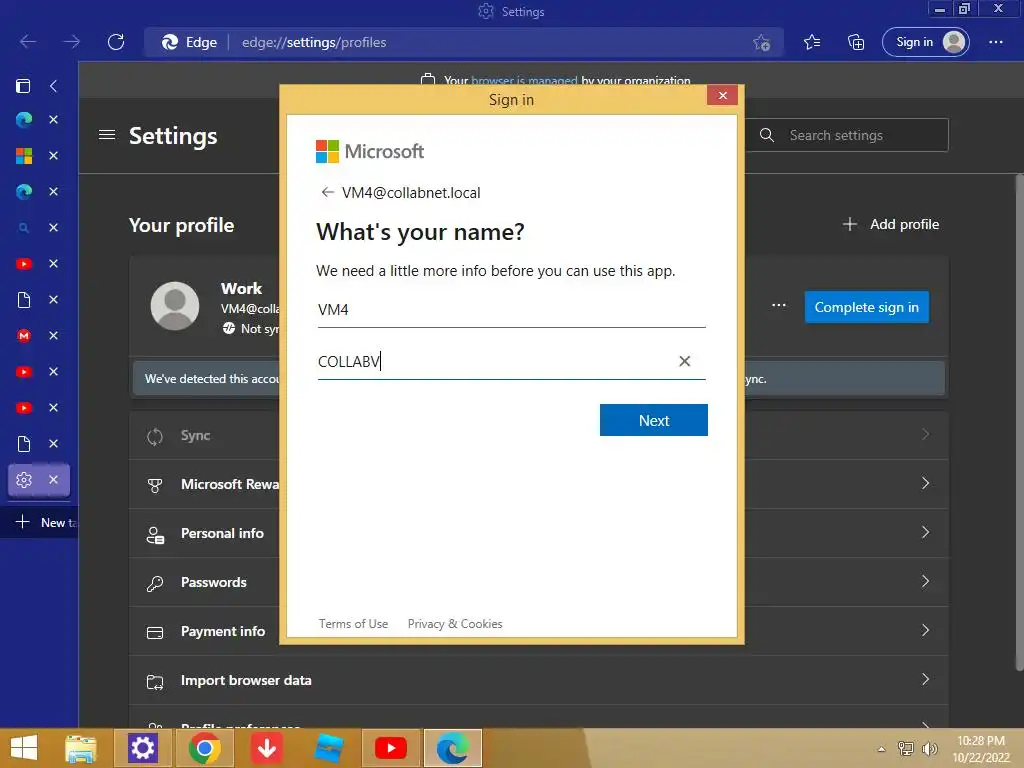Refresh the settings page
Viewport: 1024px width, 768px height.
pos(116,42)
